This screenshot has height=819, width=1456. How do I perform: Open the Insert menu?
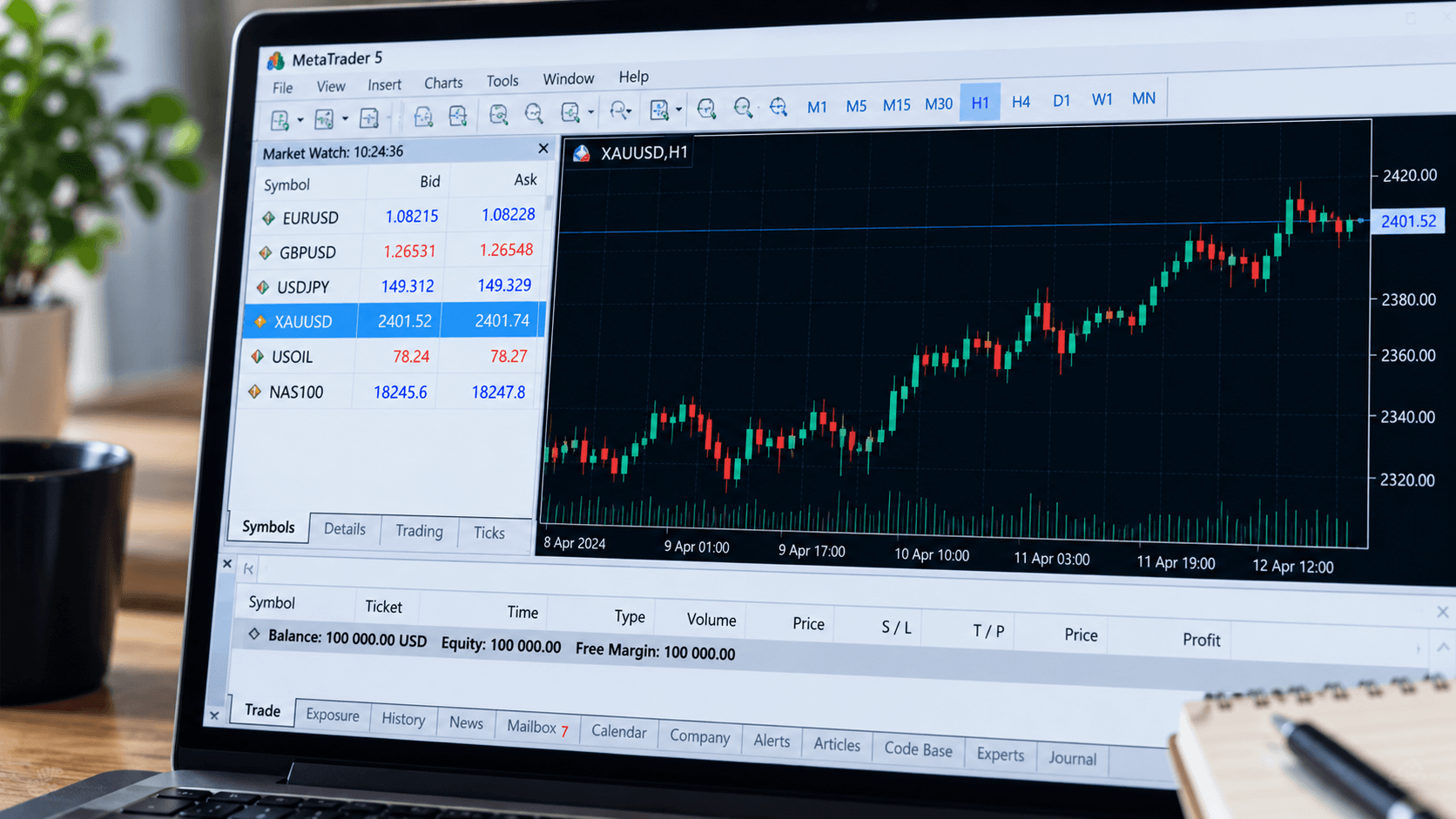tap(384, 85)
